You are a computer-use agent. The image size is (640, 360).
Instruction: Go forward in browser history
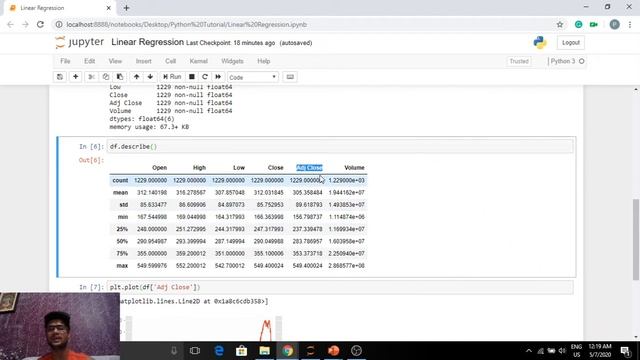coord(25,24)
